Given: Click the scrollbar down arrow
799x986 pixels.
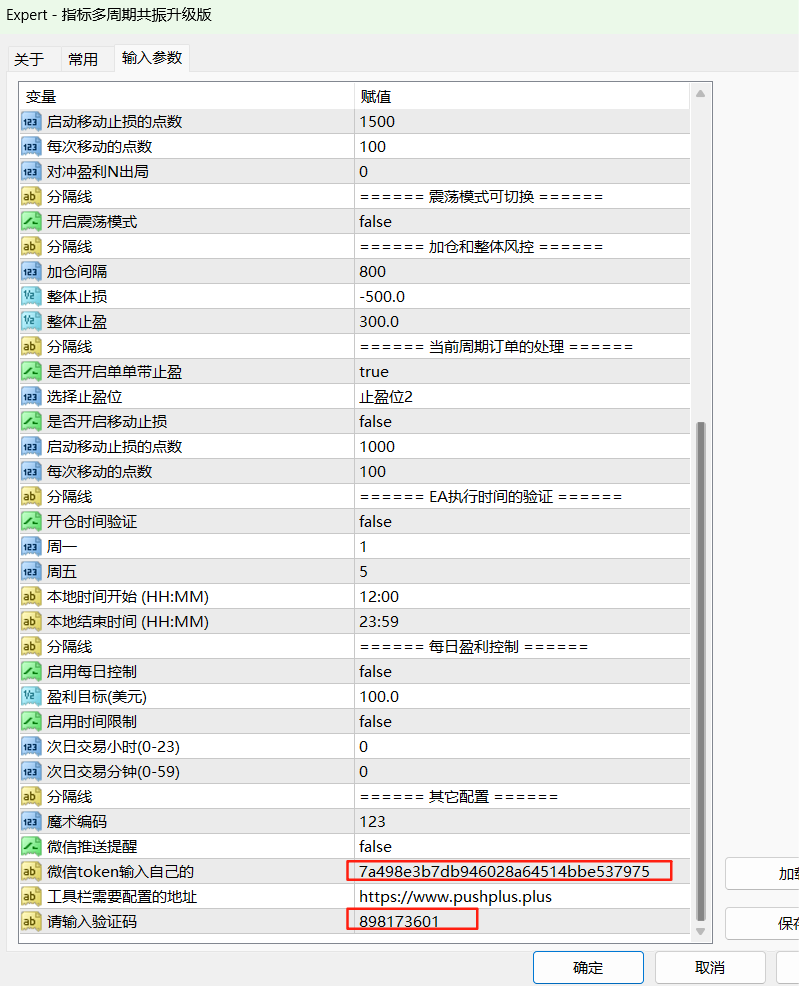Looking at the screenshot, I should point(700,931).
